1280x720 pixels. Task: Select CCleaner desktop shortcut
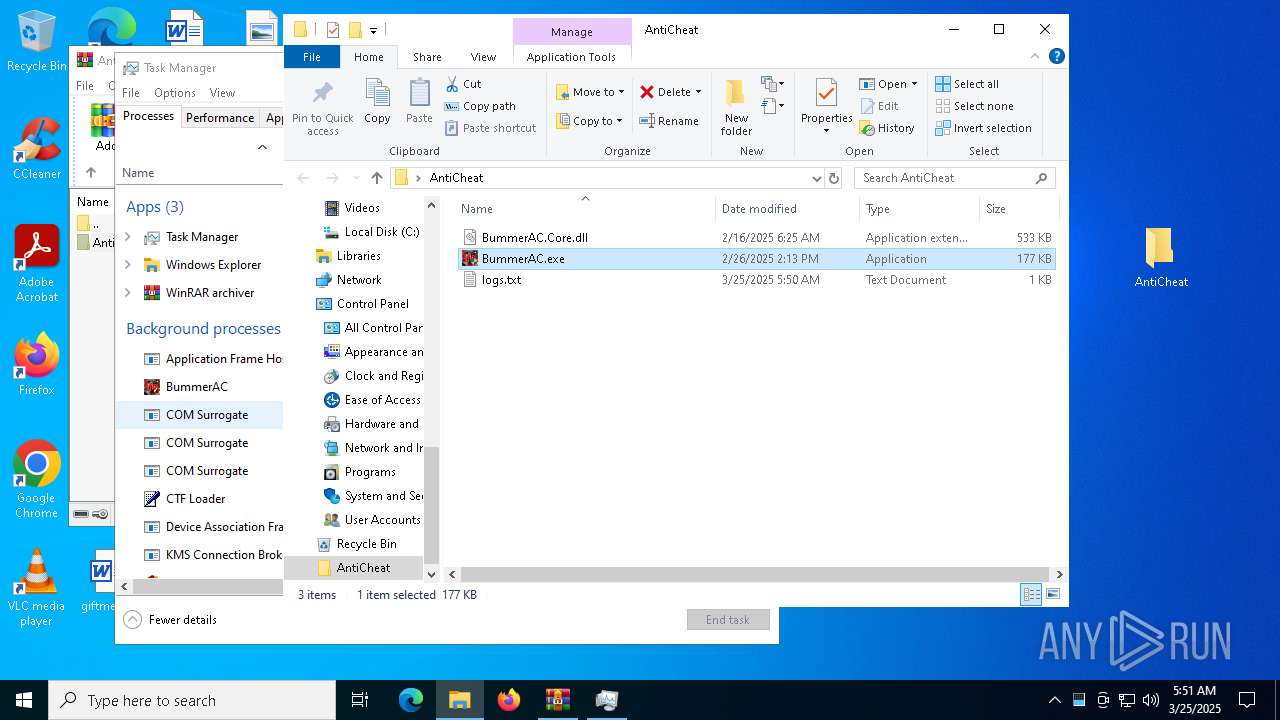coord(37,149)
